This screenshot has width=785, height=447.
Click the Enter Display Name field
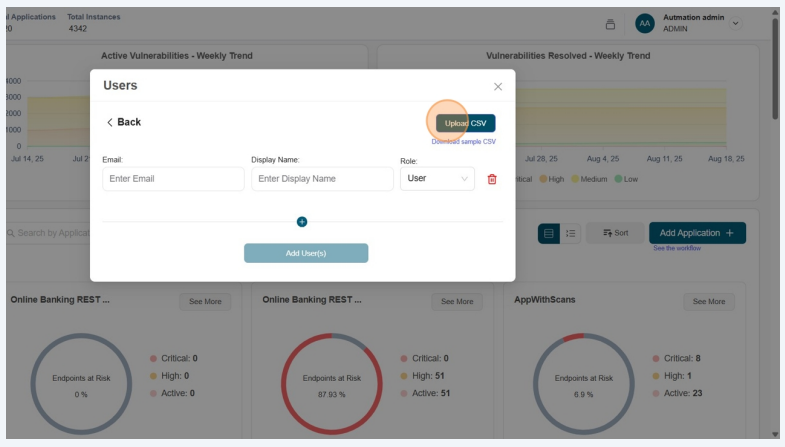pyautogui.click(x=322, y=178)
